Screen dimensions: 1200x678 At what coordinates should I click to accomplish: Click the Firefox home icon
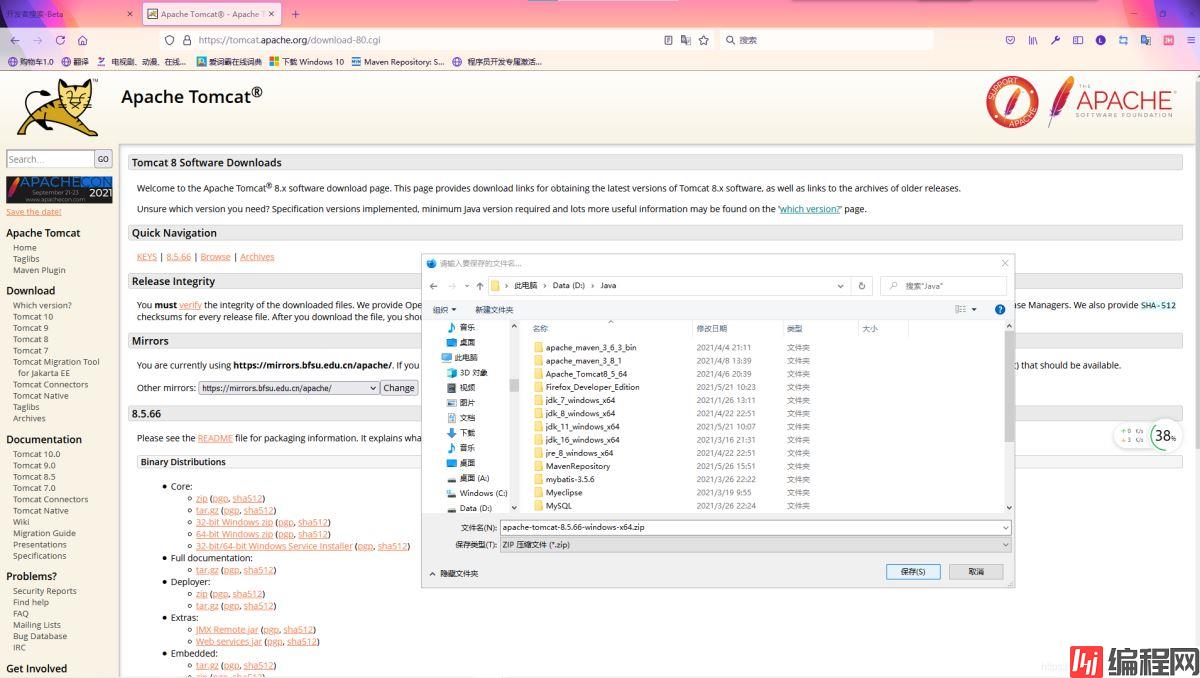pos(82,40)
